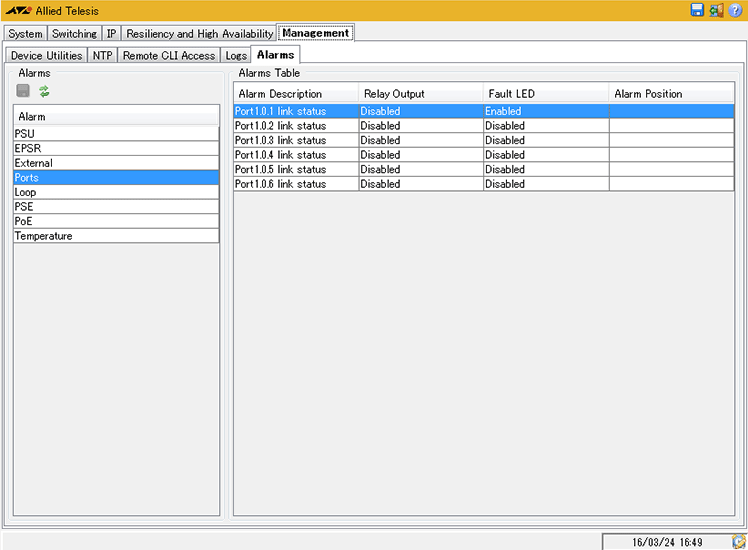Select the EPSR alarm entry
Image resolution: width=748 pixels, height=550 pixels.
(x=116, y=148)
